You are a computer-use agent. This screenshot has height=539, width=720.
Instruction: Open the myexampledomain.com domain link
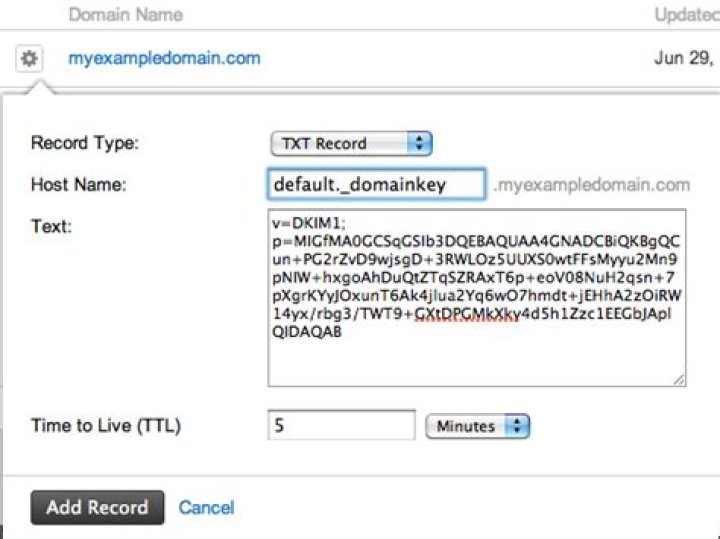164,58
